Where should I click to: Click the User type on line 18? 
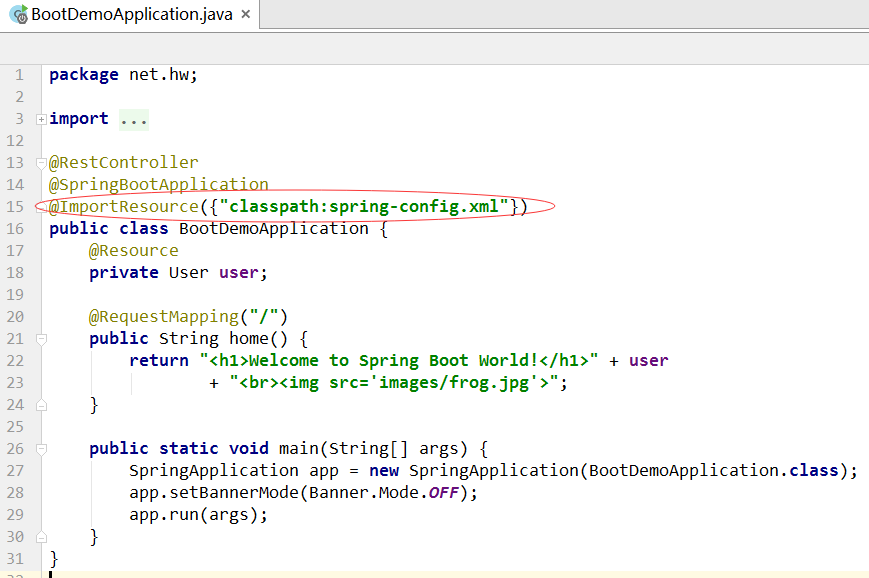(188, 273)
